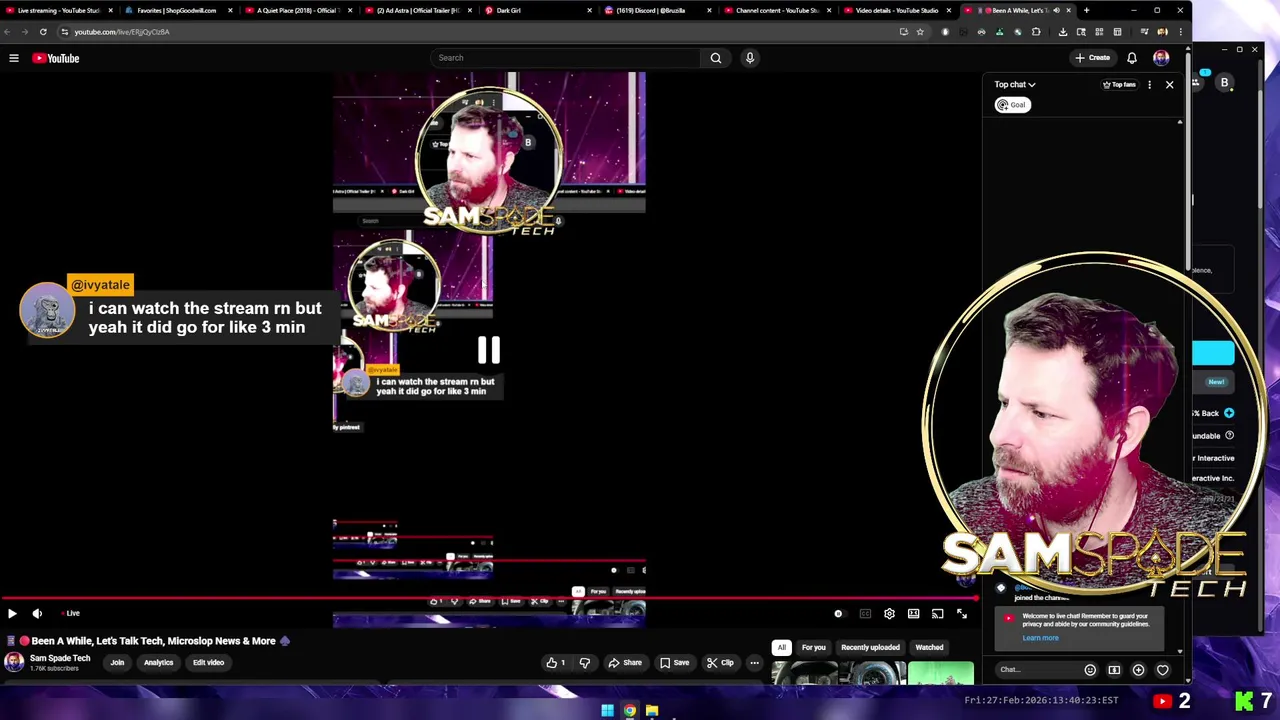
Task: Toggle closed captions
Action: click(865, 614)
